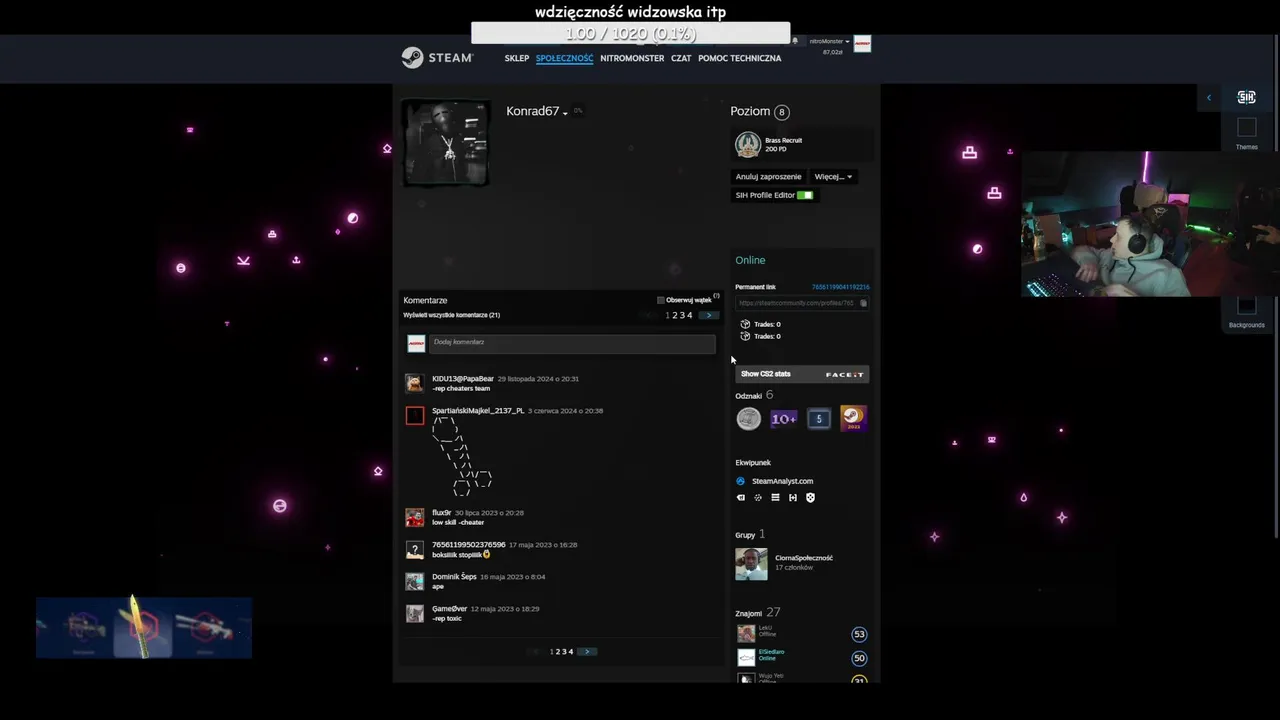Screen dimensions: 1280x720
Task: Click the stream goal progress bar
Action: point(631,33)
